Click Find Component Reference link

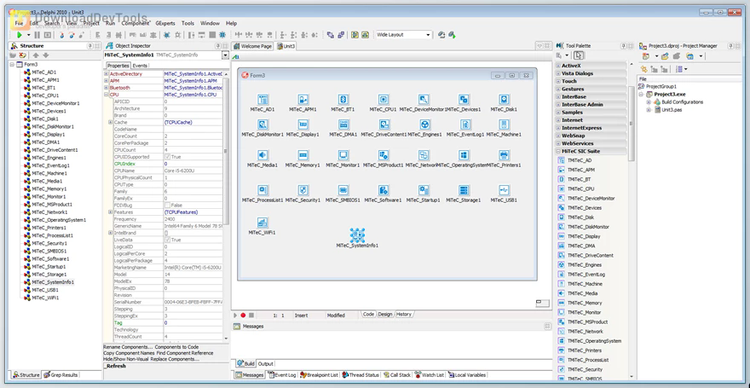185,353
